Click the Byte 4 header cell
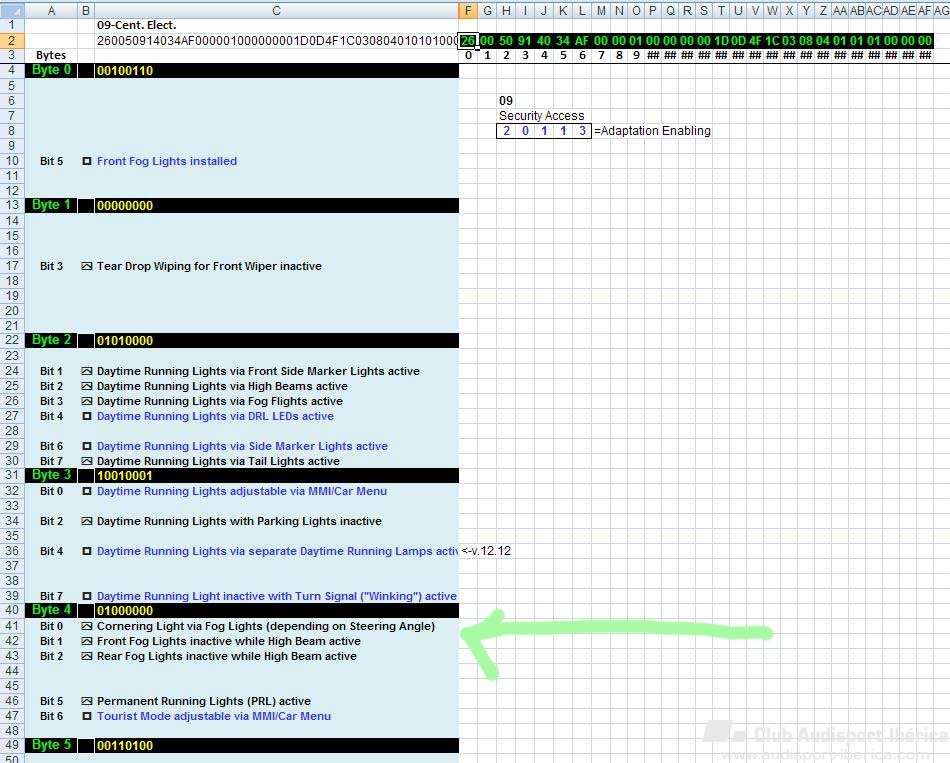Image resolution: width=950 pixels, height=763 pixels. click(51, 610)
